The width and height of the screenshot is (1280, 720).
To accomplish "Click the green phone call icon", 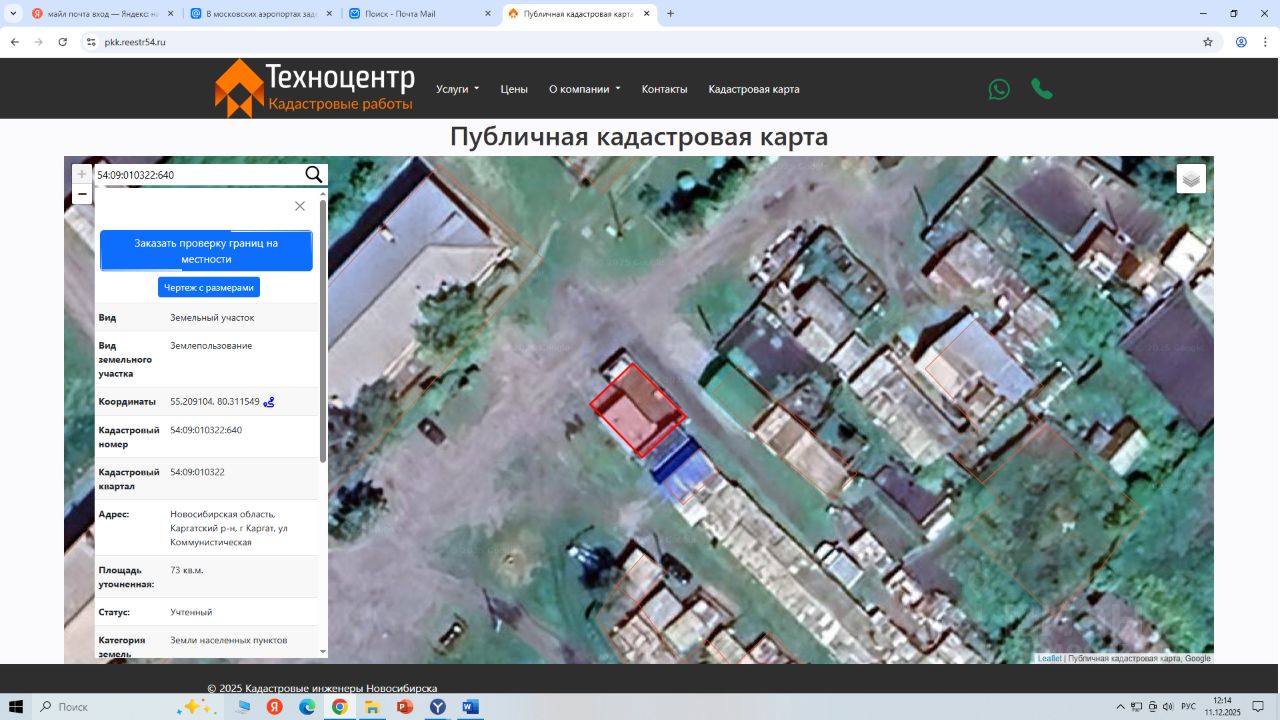I will 1042,89.
